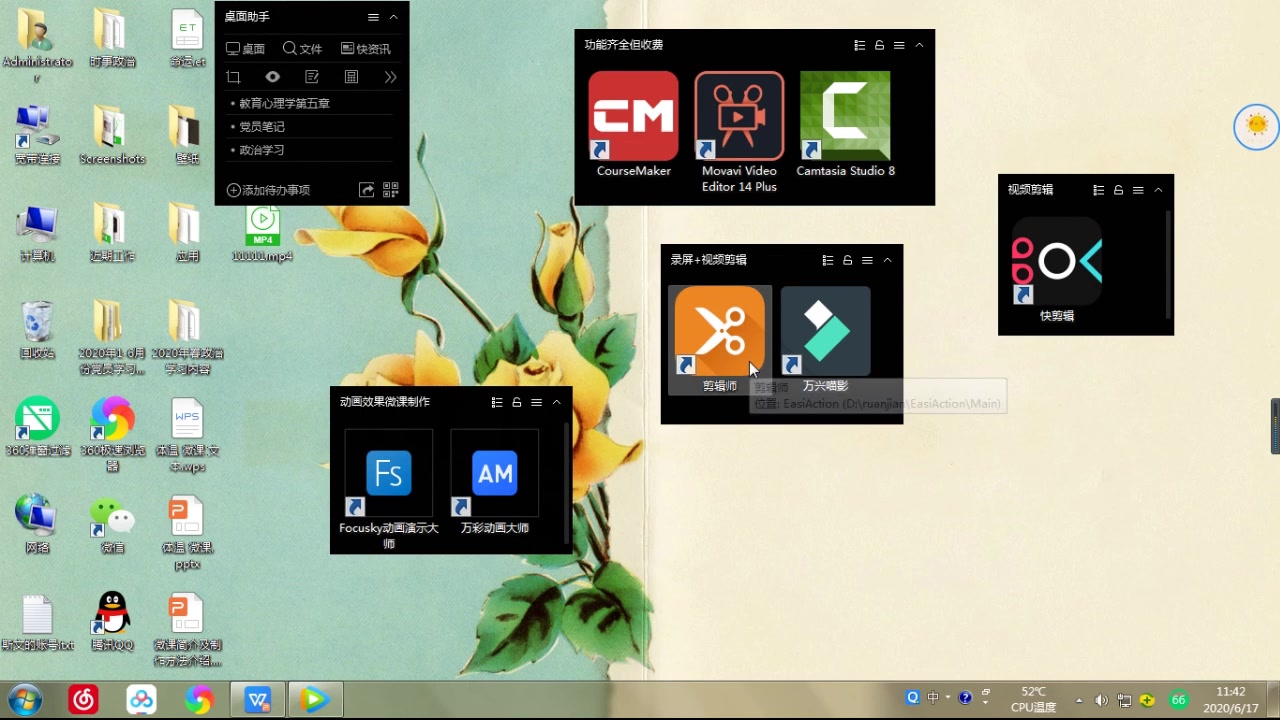Screen dimensions: 1280x720
Task: Select the 微信 desktop shortcut
Action: pyautogui.click(x=112, y=524)
